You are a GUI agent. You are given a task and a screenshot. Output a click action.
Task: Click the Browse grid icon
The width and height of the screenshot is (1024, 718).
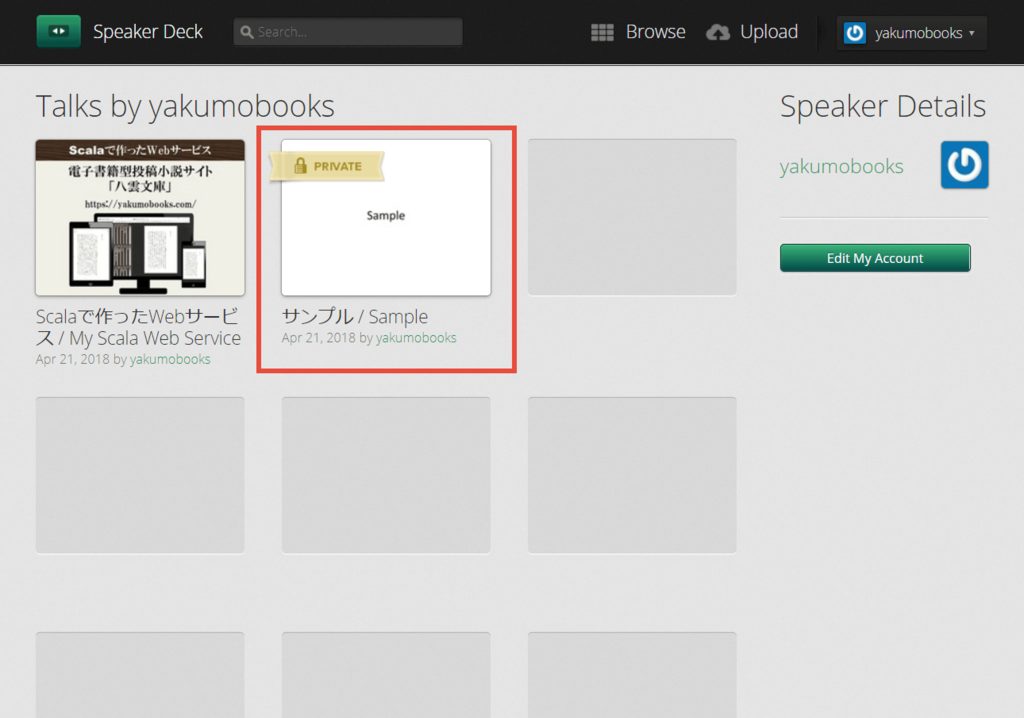[x=602, y=32]
